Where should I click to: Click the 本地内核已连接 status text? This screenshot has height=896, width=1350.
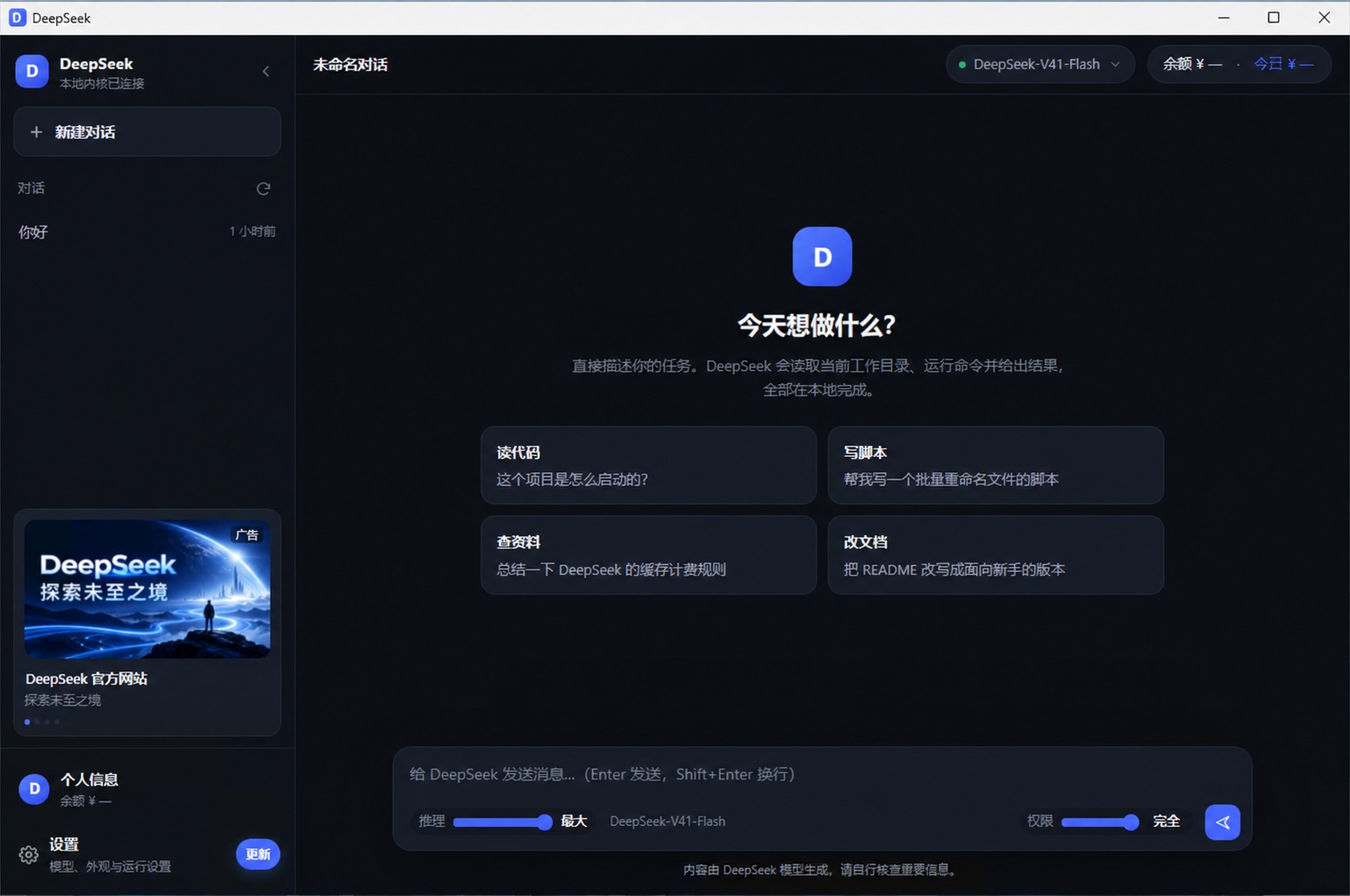pyautogui.click(x=102, y=83)
